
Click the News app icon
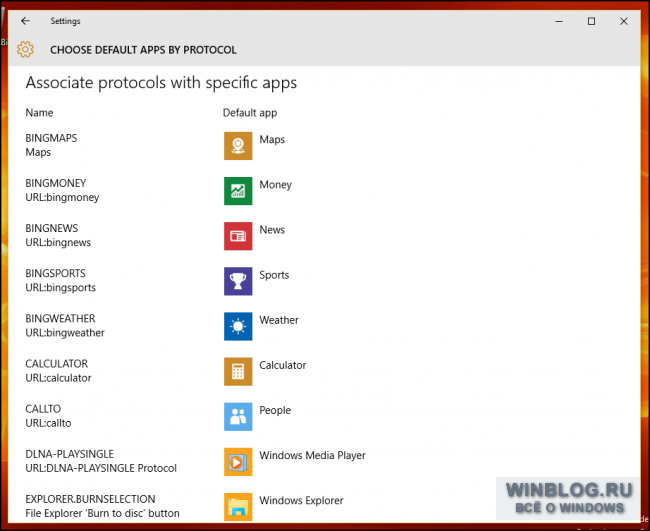[238, 236]
